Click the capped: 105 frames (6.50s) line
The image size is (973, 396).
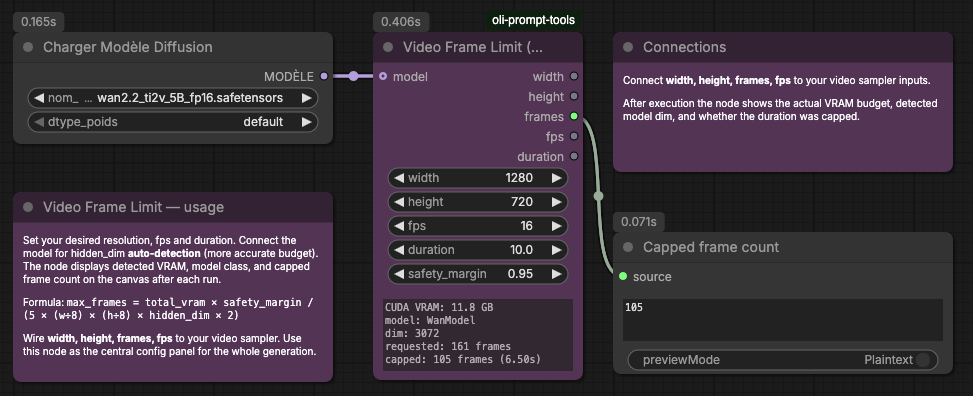463,359
